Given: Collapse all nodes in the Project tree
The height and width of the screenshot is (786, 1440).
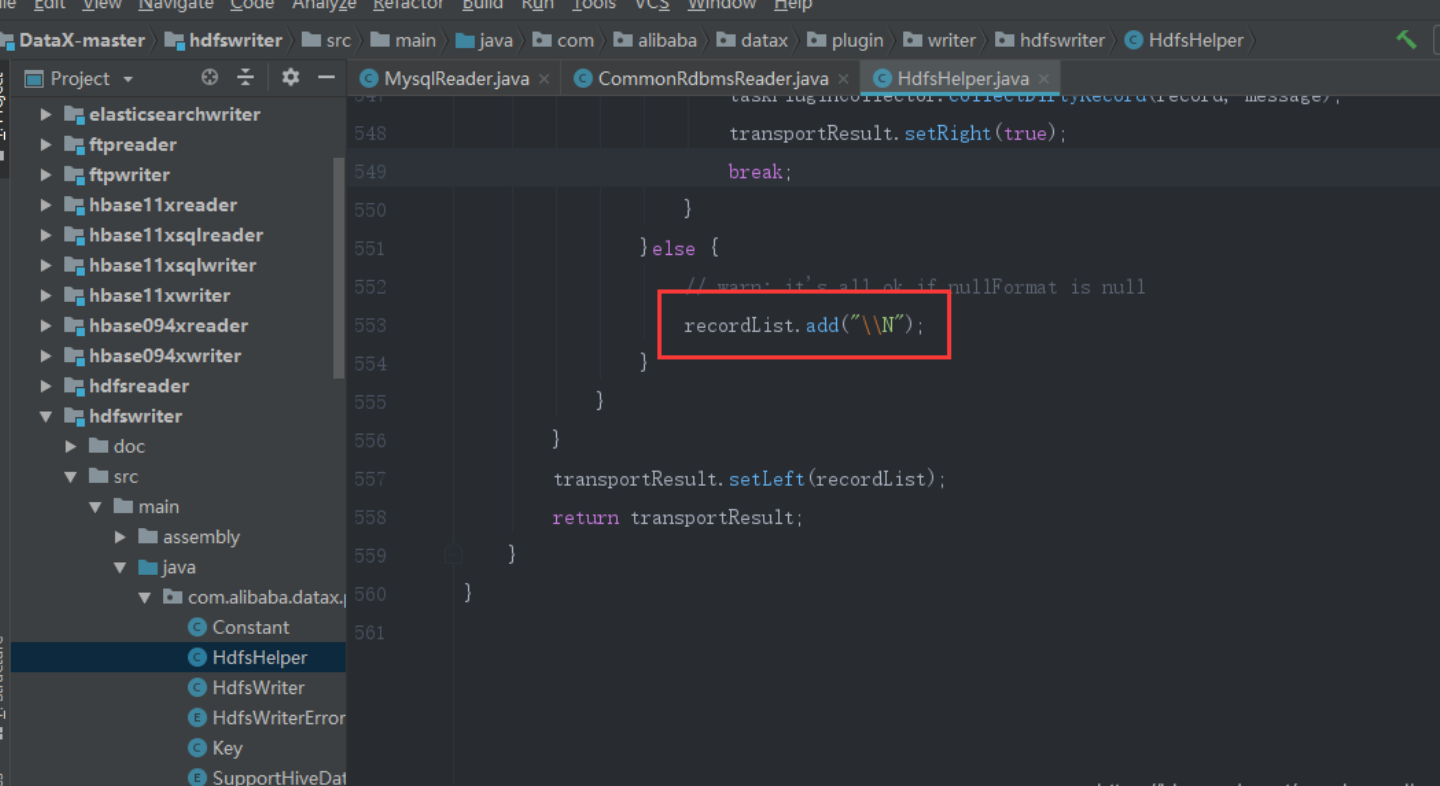Looking at the screenshot, I should 245,78.
